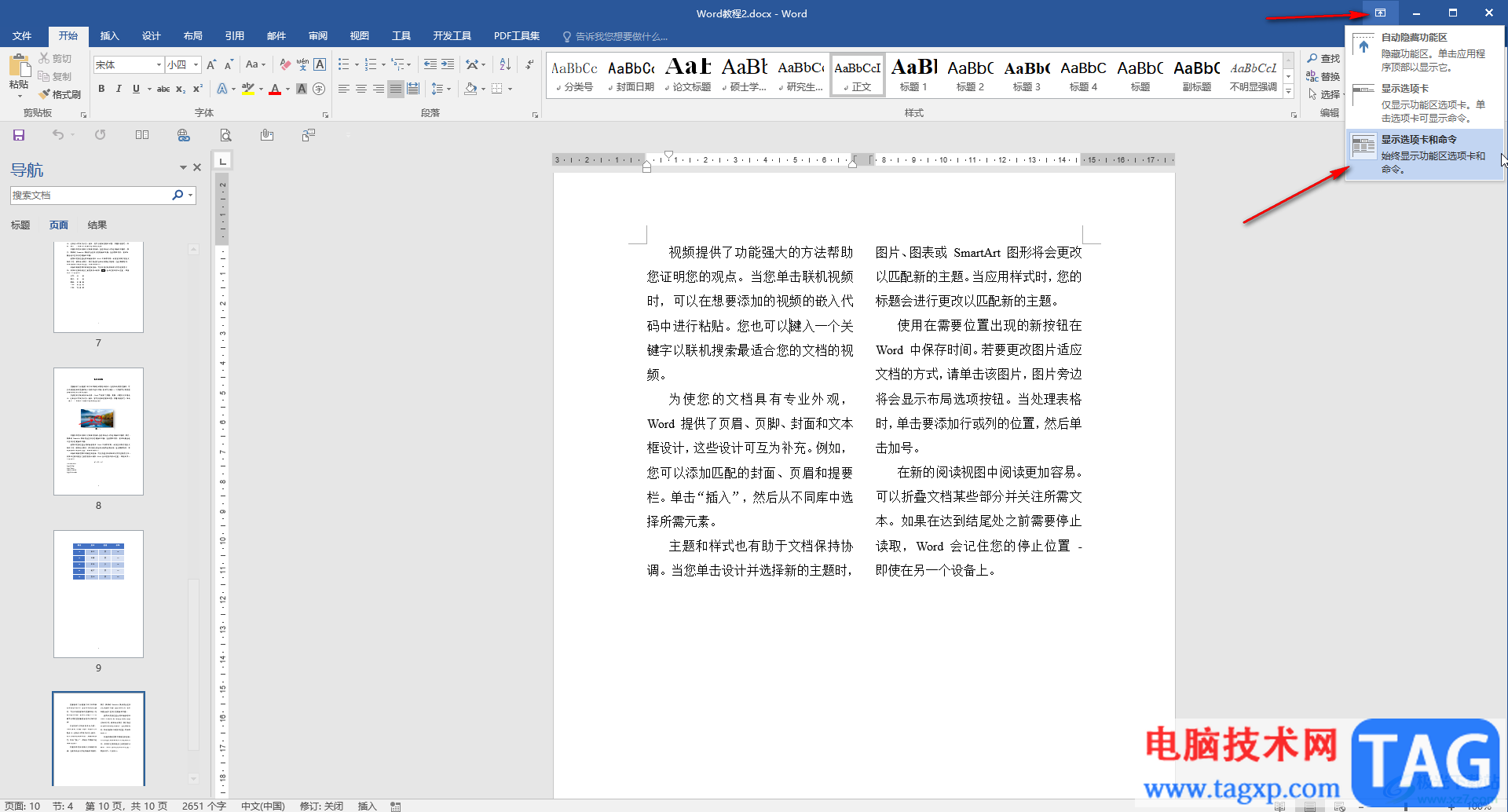Click the Character Border A icon

320,64
